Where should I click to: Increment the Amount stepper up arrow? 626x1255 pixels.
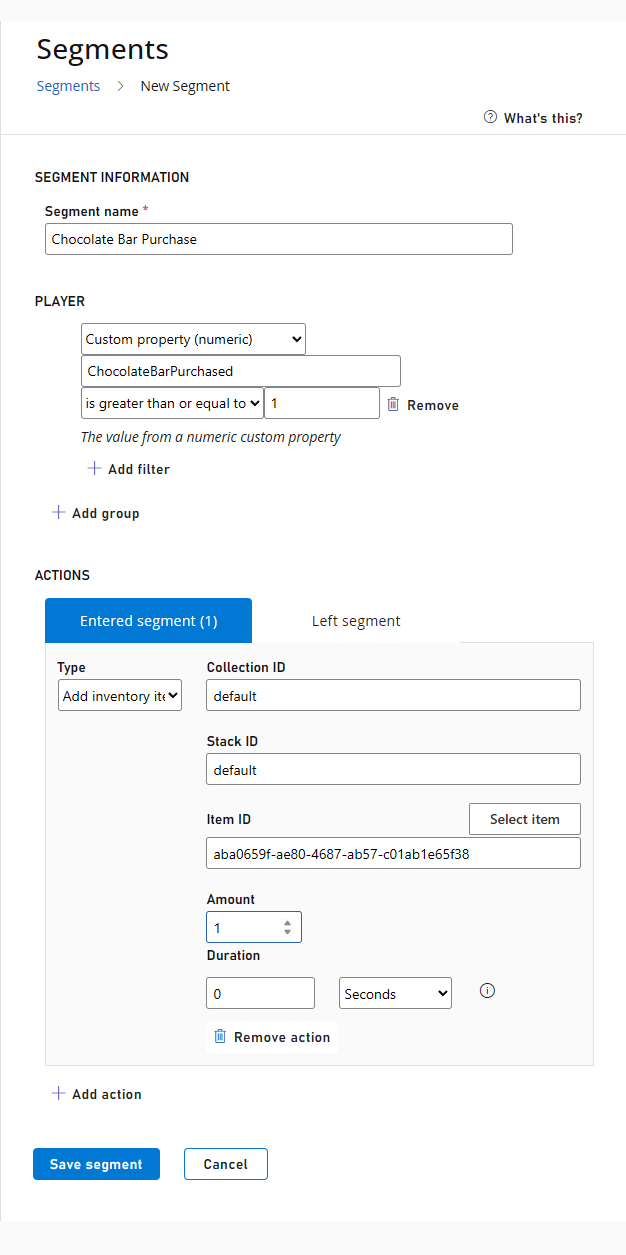[x=287, y=922]
